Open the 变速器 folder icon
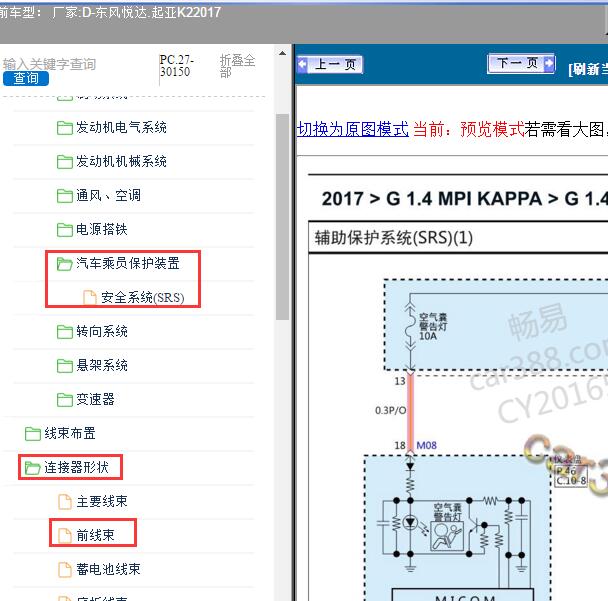This screenshot has height=601, width=608. [x=64, y=400]
